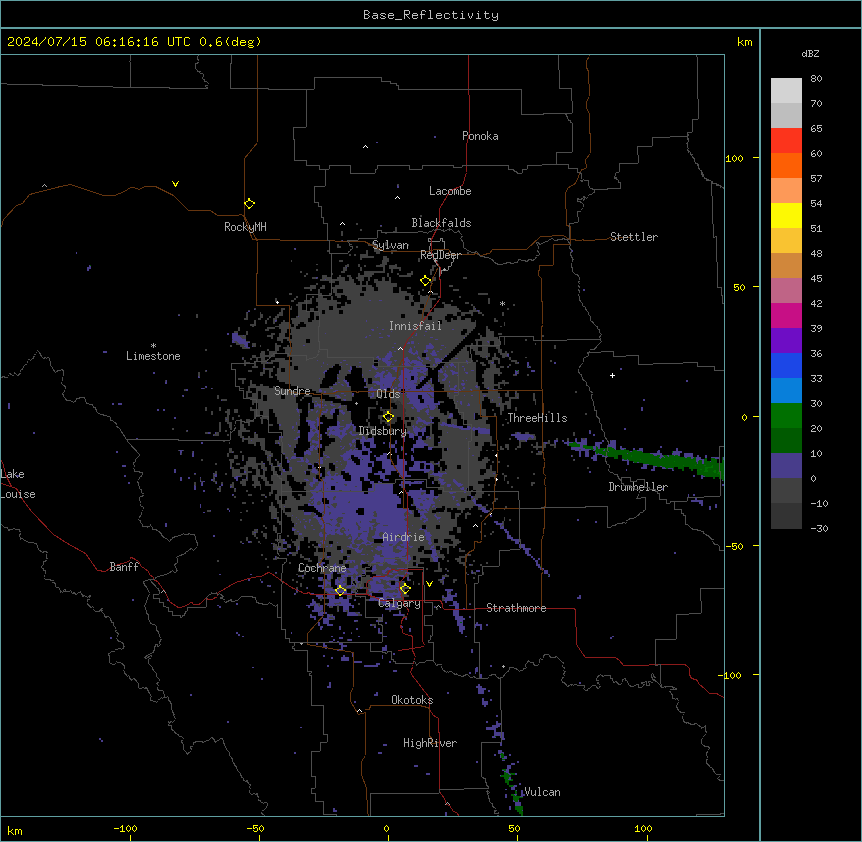
Task: Click the Vulcan town label
Action: [x=542, y=792]
